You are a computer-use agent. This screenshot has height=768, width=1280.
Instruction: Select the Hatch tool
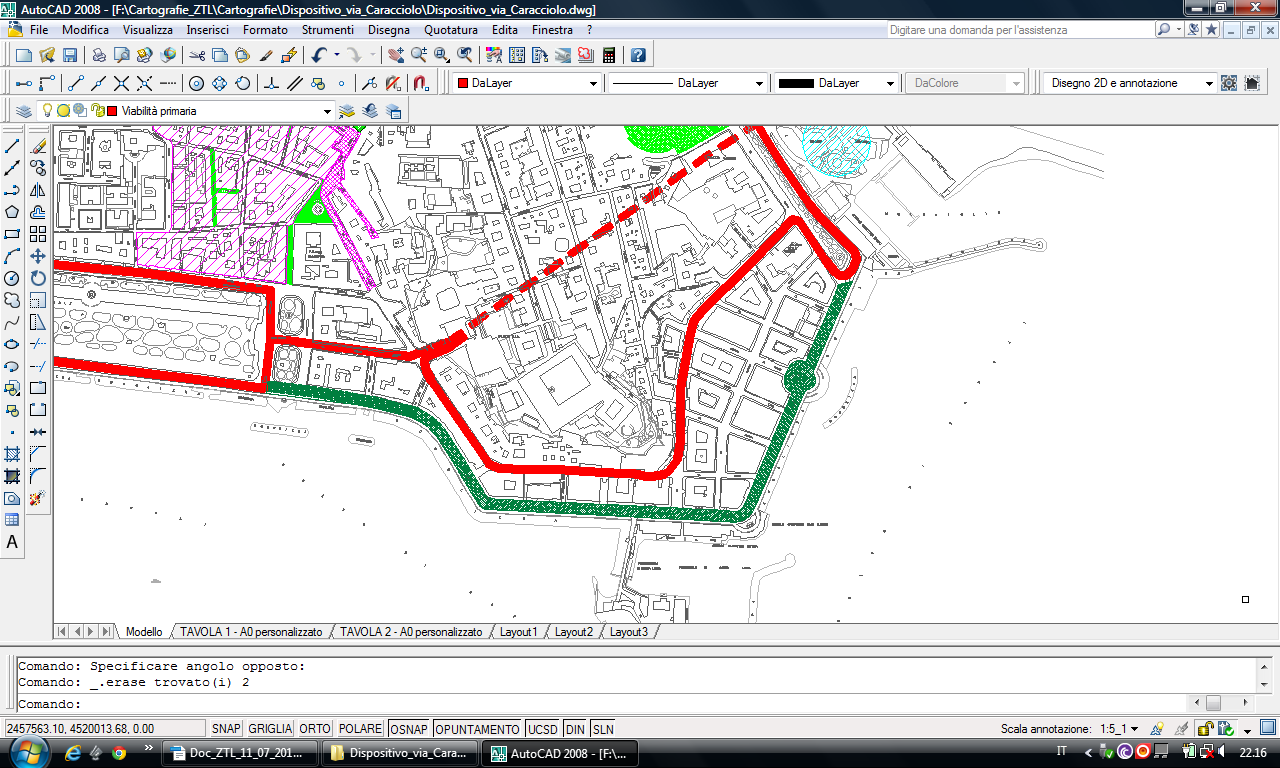12,454
